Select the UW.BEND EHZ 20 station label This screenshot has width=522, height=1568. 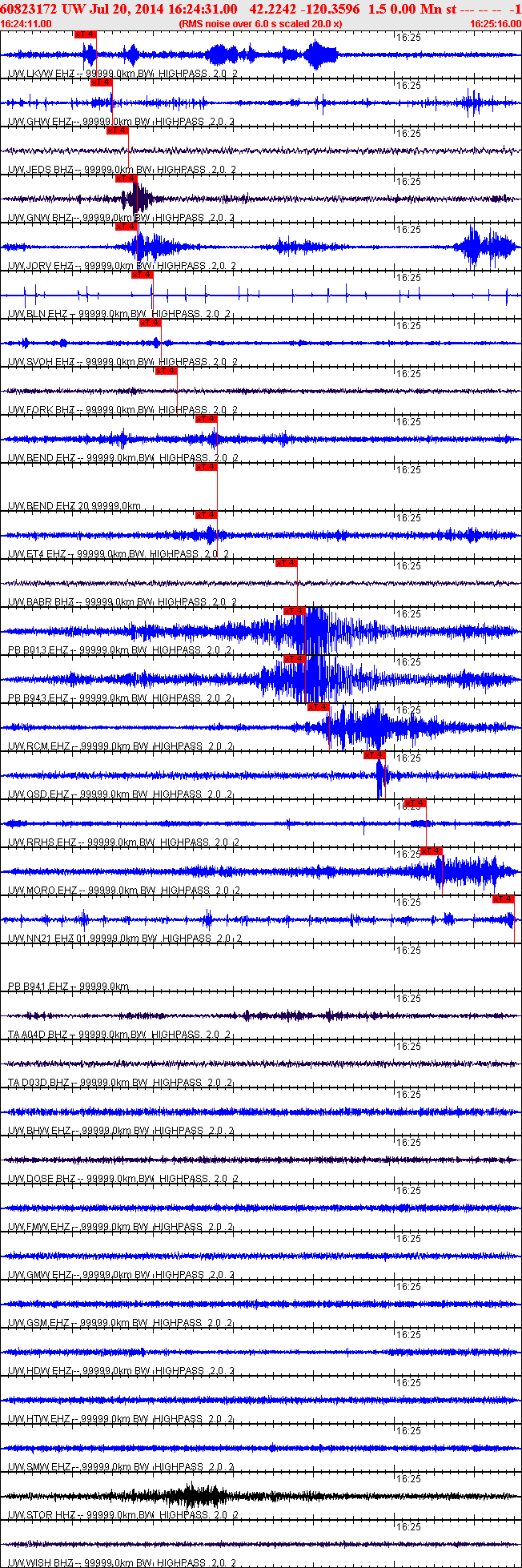tap(74, 506)
